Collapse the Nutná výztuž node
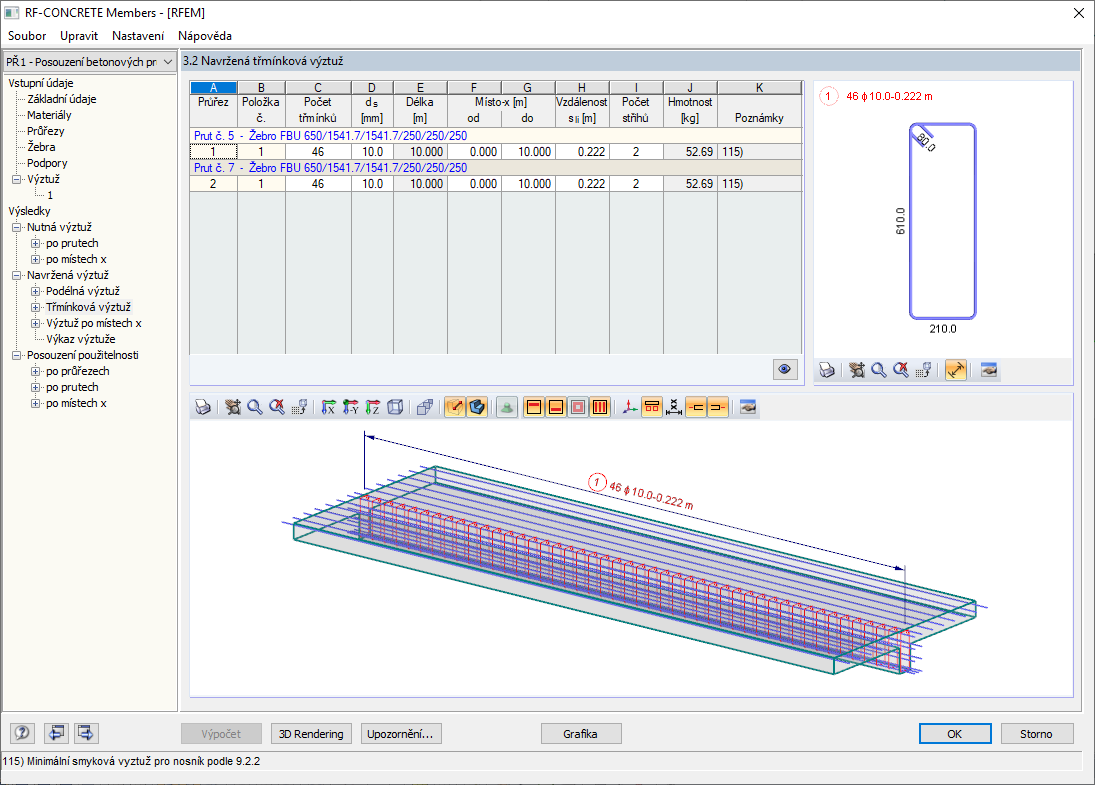Image resolution: width=1095 pixels, height=785 pixels. tap(17, 228)
